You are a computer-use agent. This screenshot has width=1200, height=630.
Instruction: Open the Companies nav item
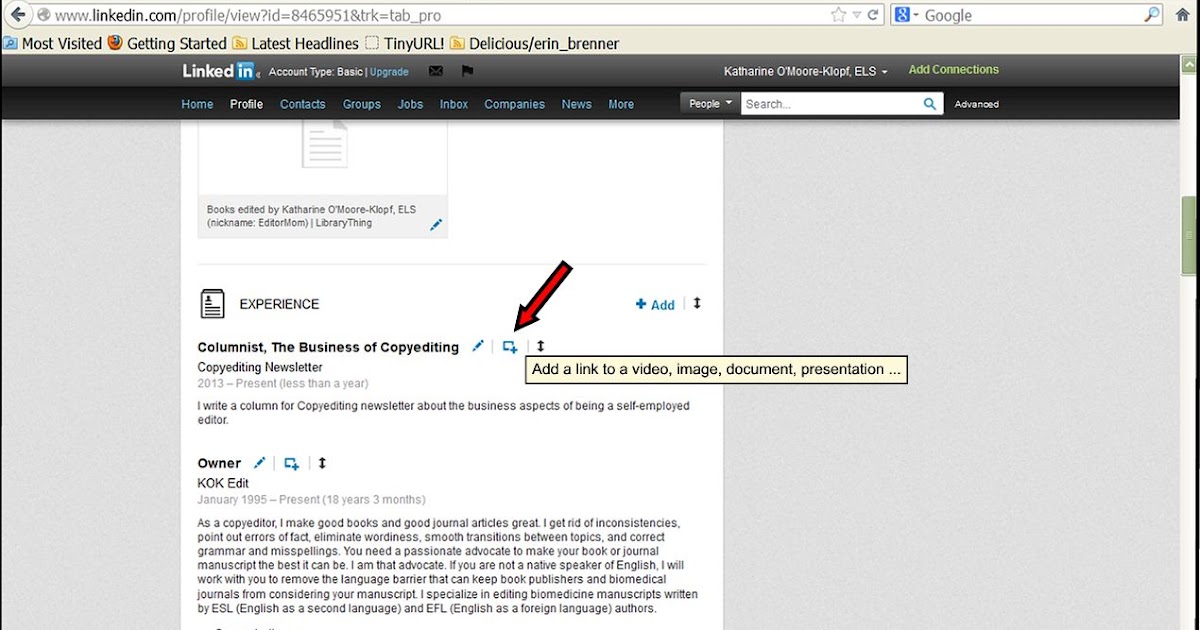click(x=515, y=104)
